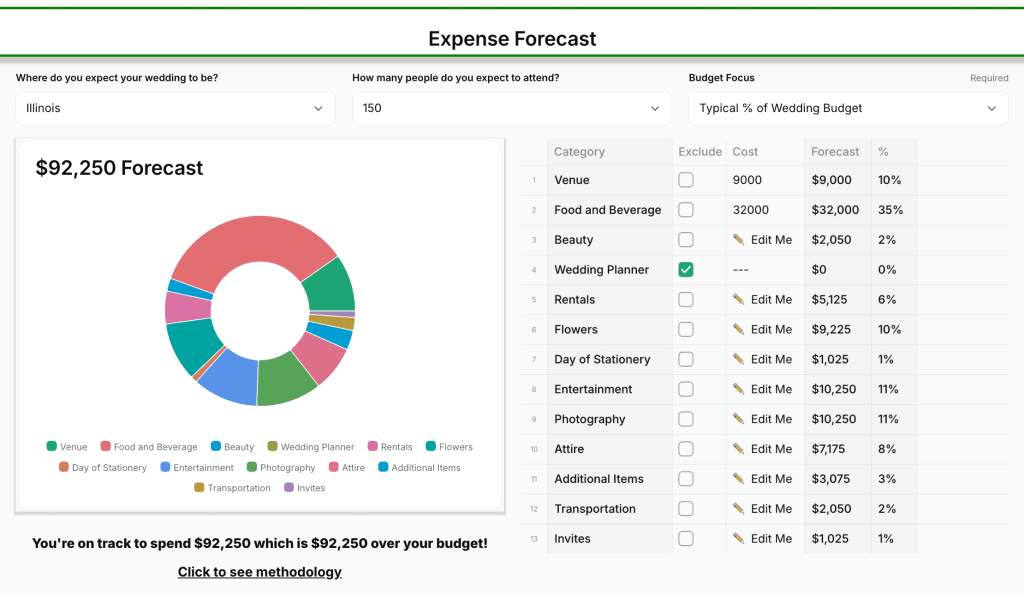Click to see methodology link
This screenshot has height=595, width=1024.
point(260,572)
